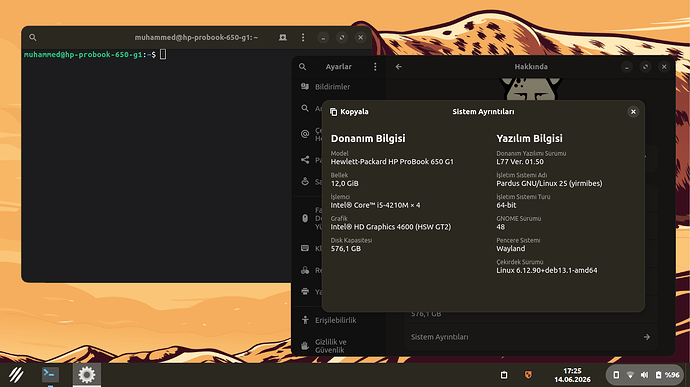Screen dimensions: 690x387
Task: Click model text Hewlett-Packard HP ProBook 650 G1
Action: pos(392,162)
